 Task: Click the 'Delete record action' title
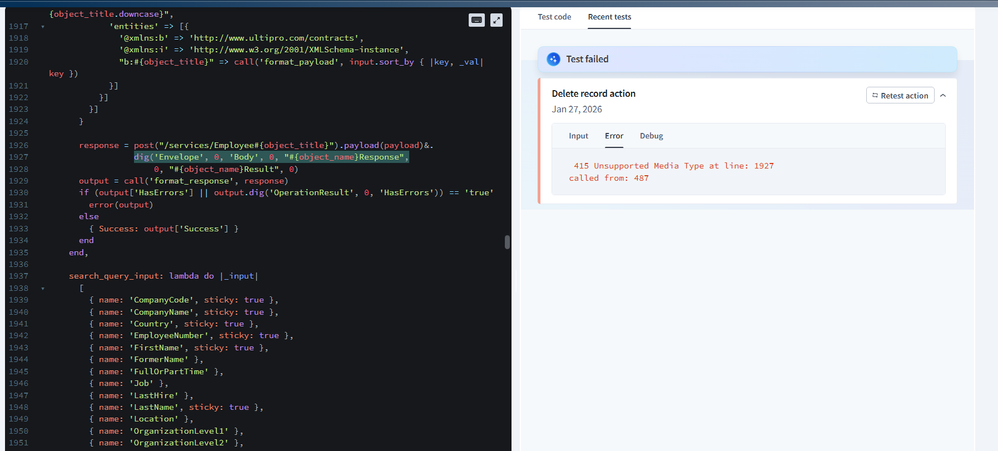point(593,94)
